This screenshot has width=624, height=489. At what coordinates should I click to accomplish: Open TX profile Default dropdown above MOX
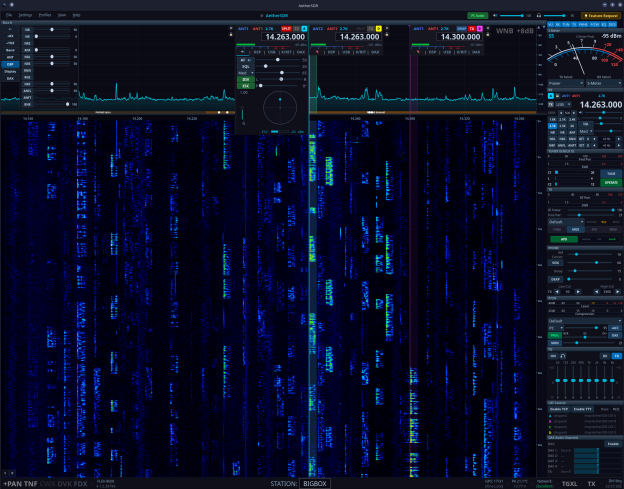(x=566, y=222)
